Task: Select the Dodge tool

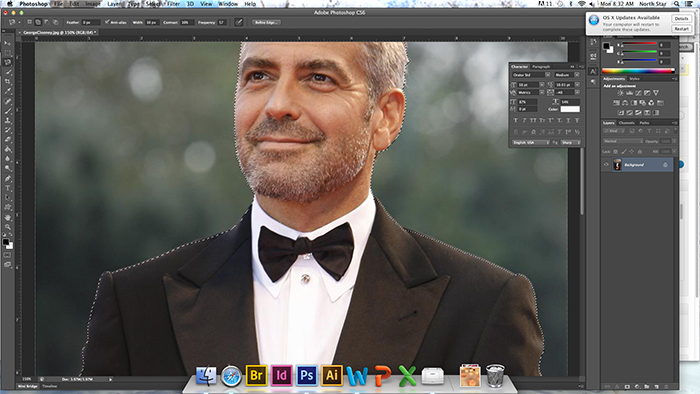Action: (8, 168)
